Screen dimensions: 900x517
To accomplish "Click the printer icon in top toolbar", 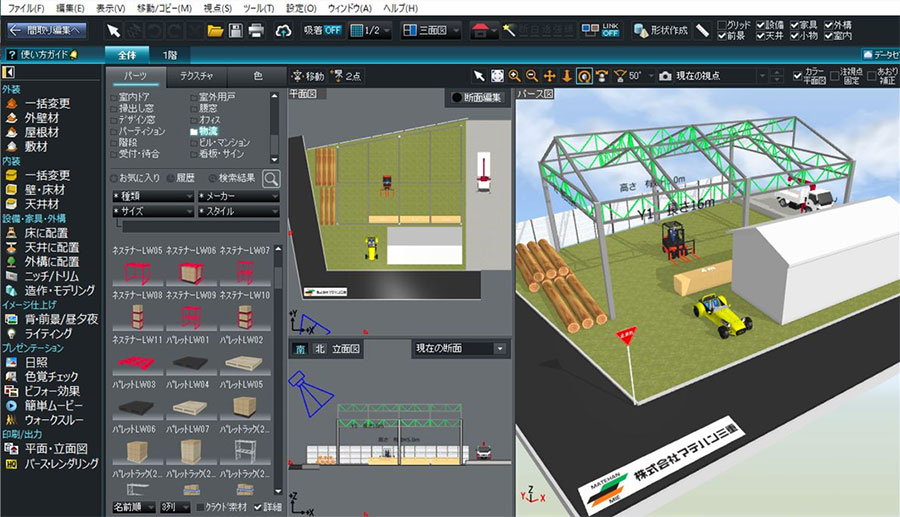I will (x=256, y=30).
